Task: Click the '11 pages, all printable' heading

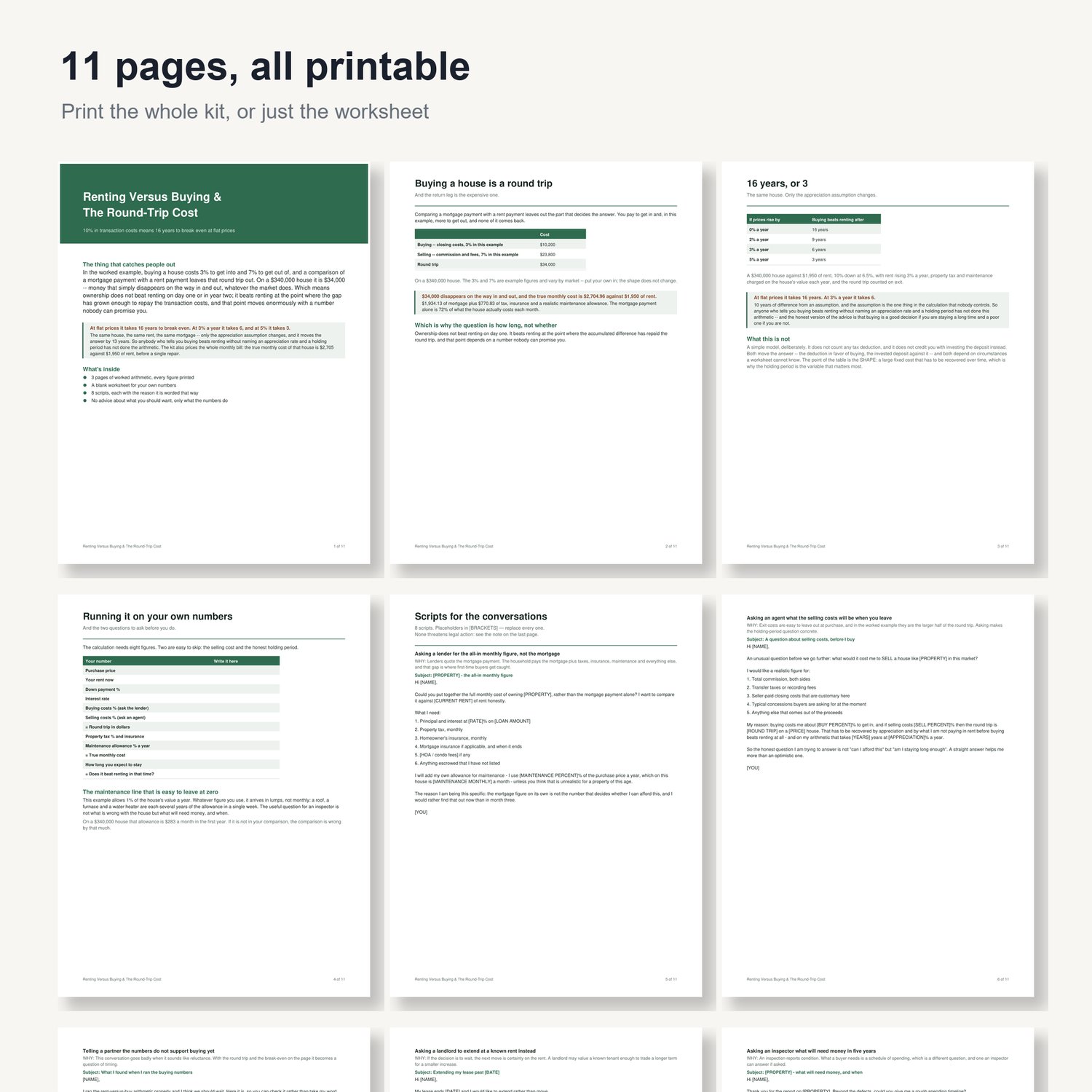Action: pos(266,67)
